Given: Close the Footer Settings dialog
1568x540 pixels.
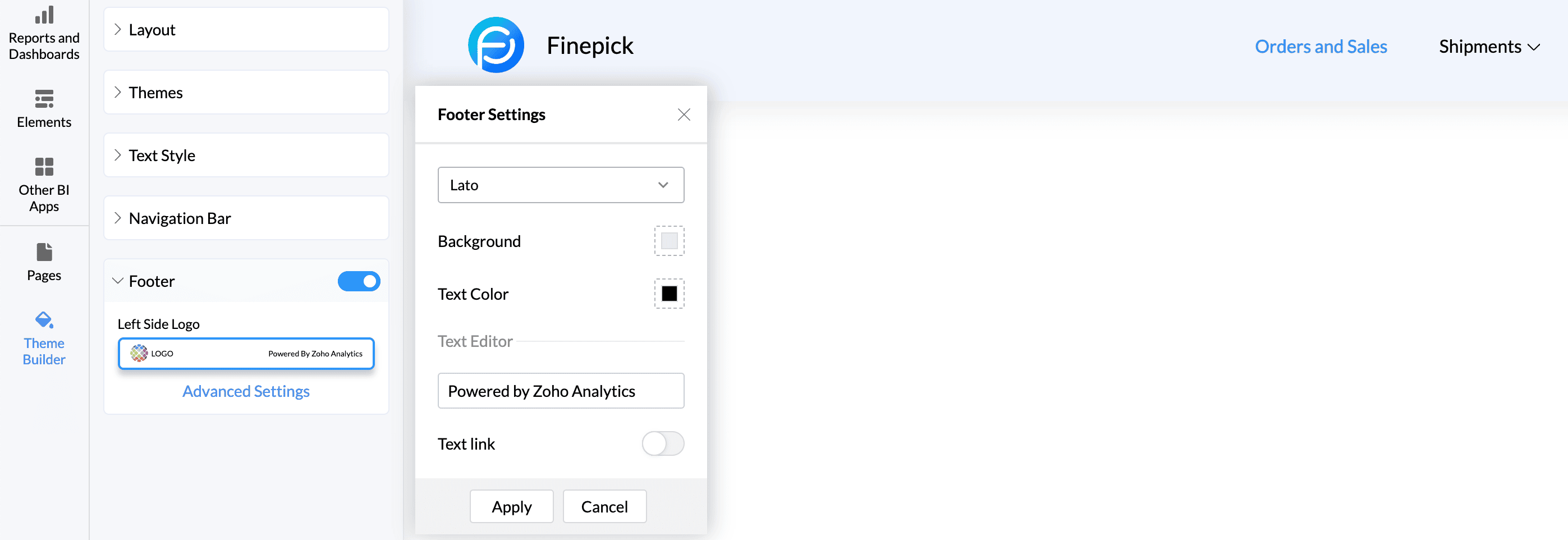Looking at the screenshot, I should click(x=684, y=115).
